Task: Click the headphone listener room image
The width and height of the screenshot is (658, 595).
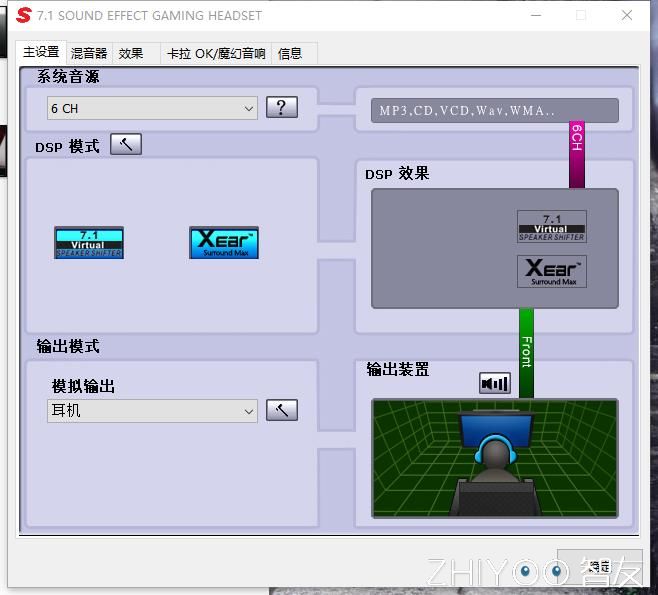Action: click(x=495, y=458)
